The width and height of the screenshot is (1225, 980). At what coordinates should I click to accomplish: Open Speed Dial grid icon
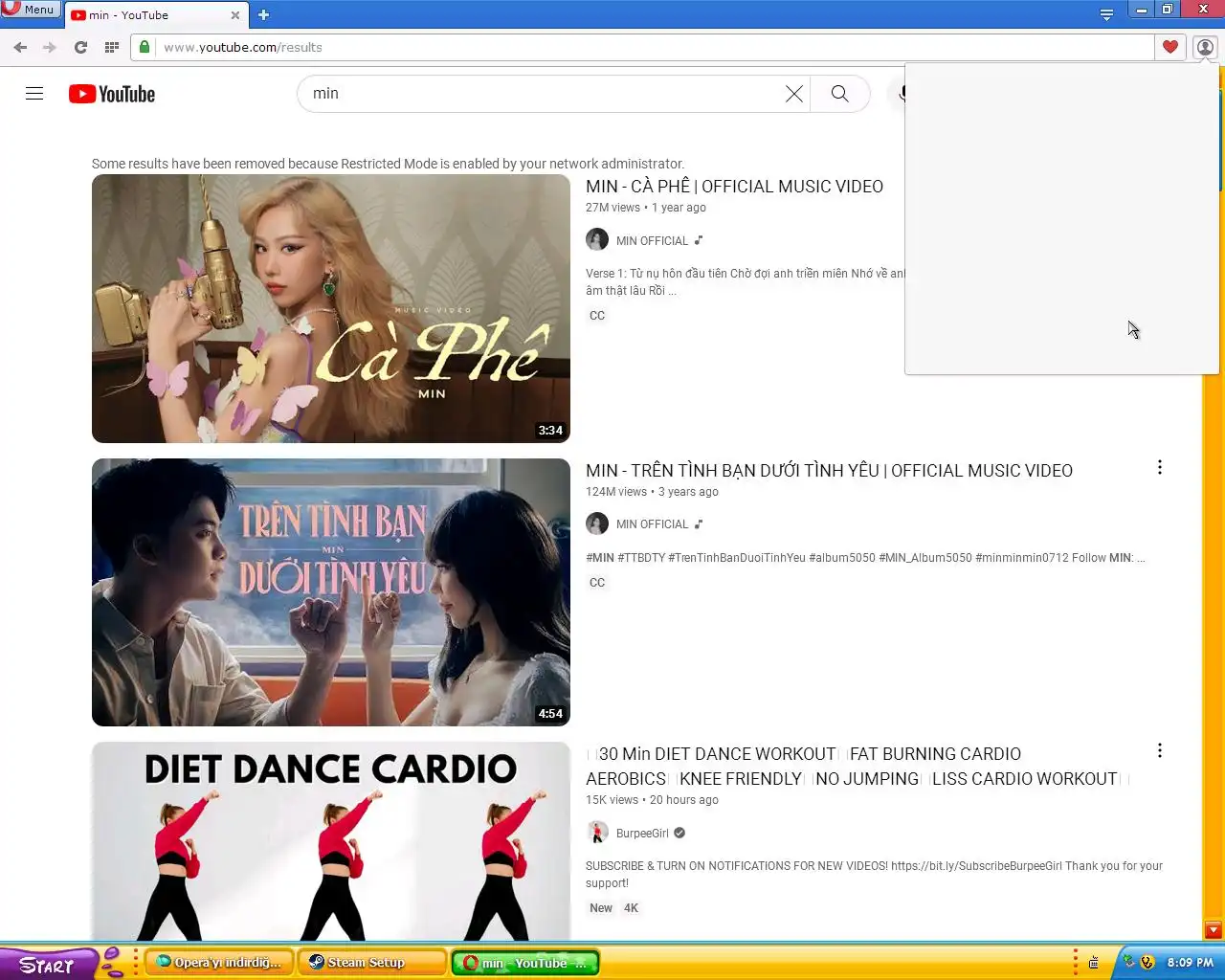[x=111, y=47]
